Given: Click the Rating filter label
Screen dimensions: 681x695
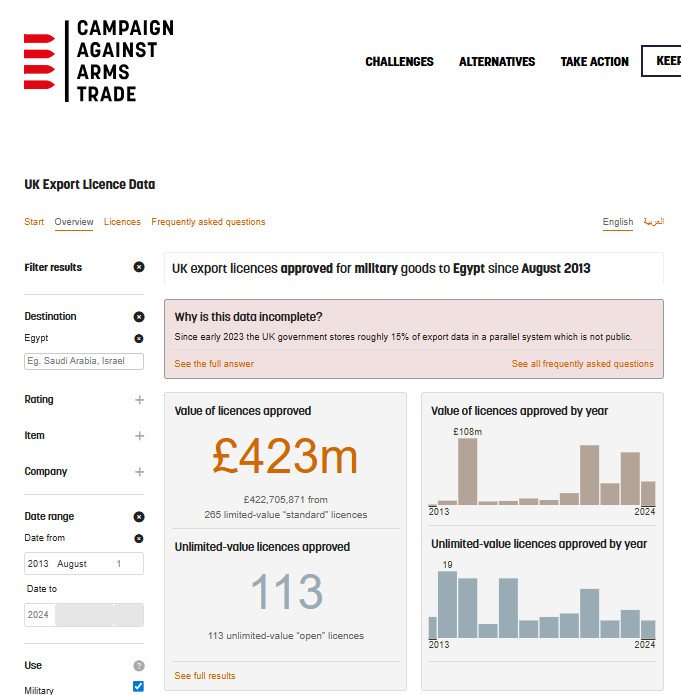Looking at the screenshot, I should point(39,399).
